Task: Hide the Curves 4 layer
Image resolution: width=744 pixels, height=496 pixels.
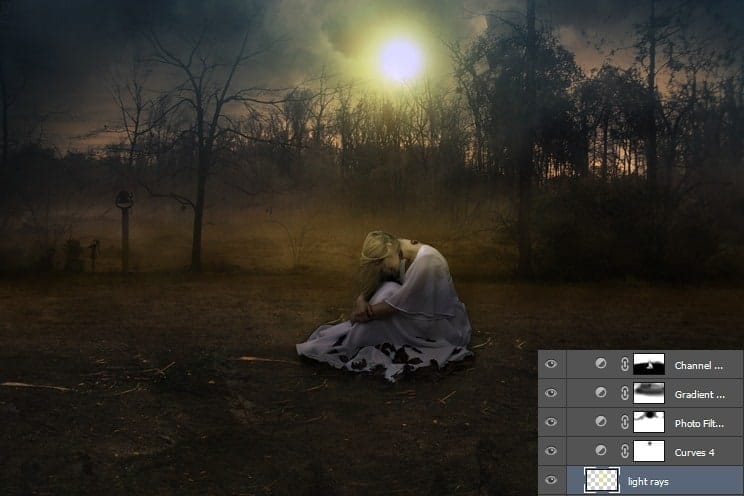Action: tap(551, 451)
